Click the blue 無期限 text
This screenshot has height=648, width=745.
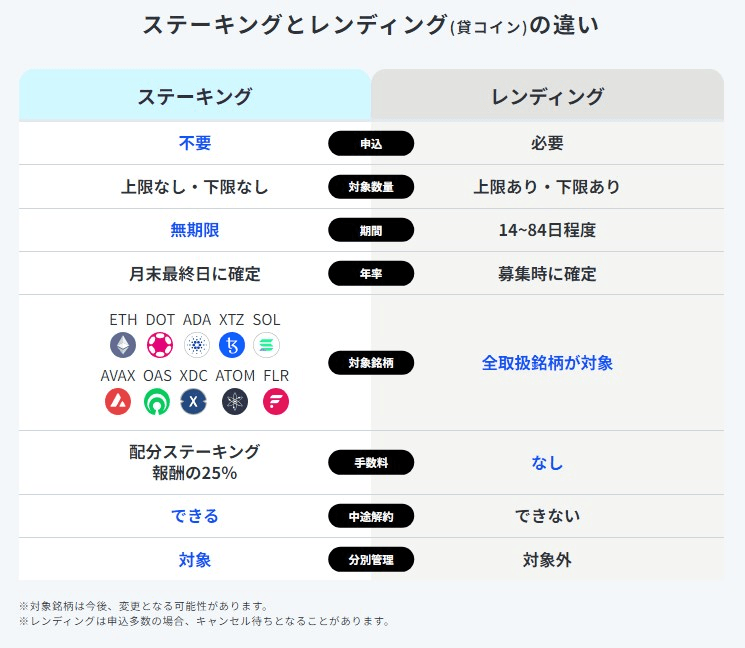click(195, 230)
